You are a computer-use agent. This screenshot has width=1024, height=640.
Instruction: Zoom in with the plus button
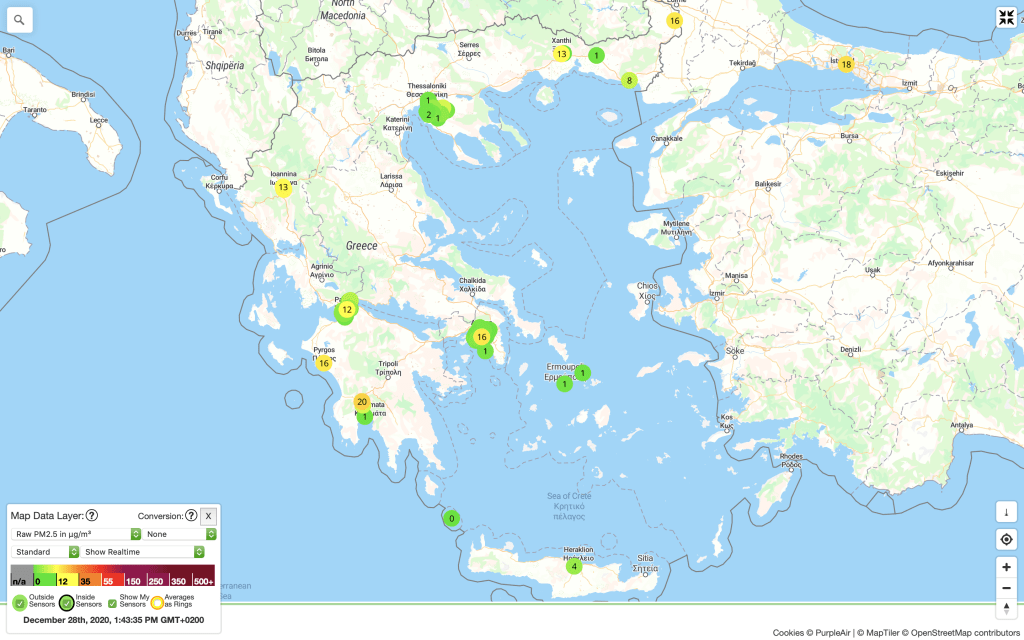coord(1006,566)
